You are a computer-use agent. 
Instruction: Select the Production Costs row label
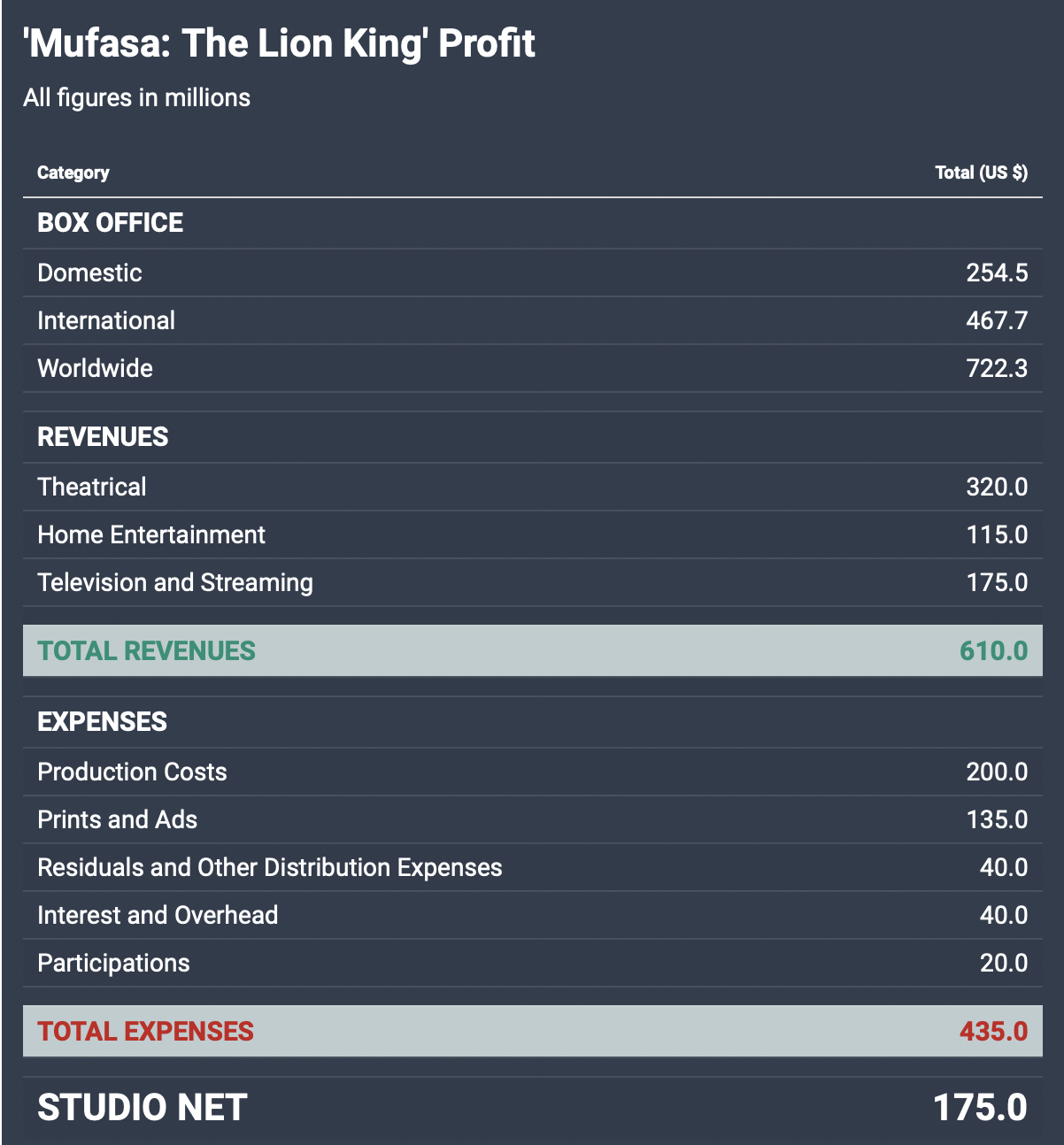(x=132, y=772)
